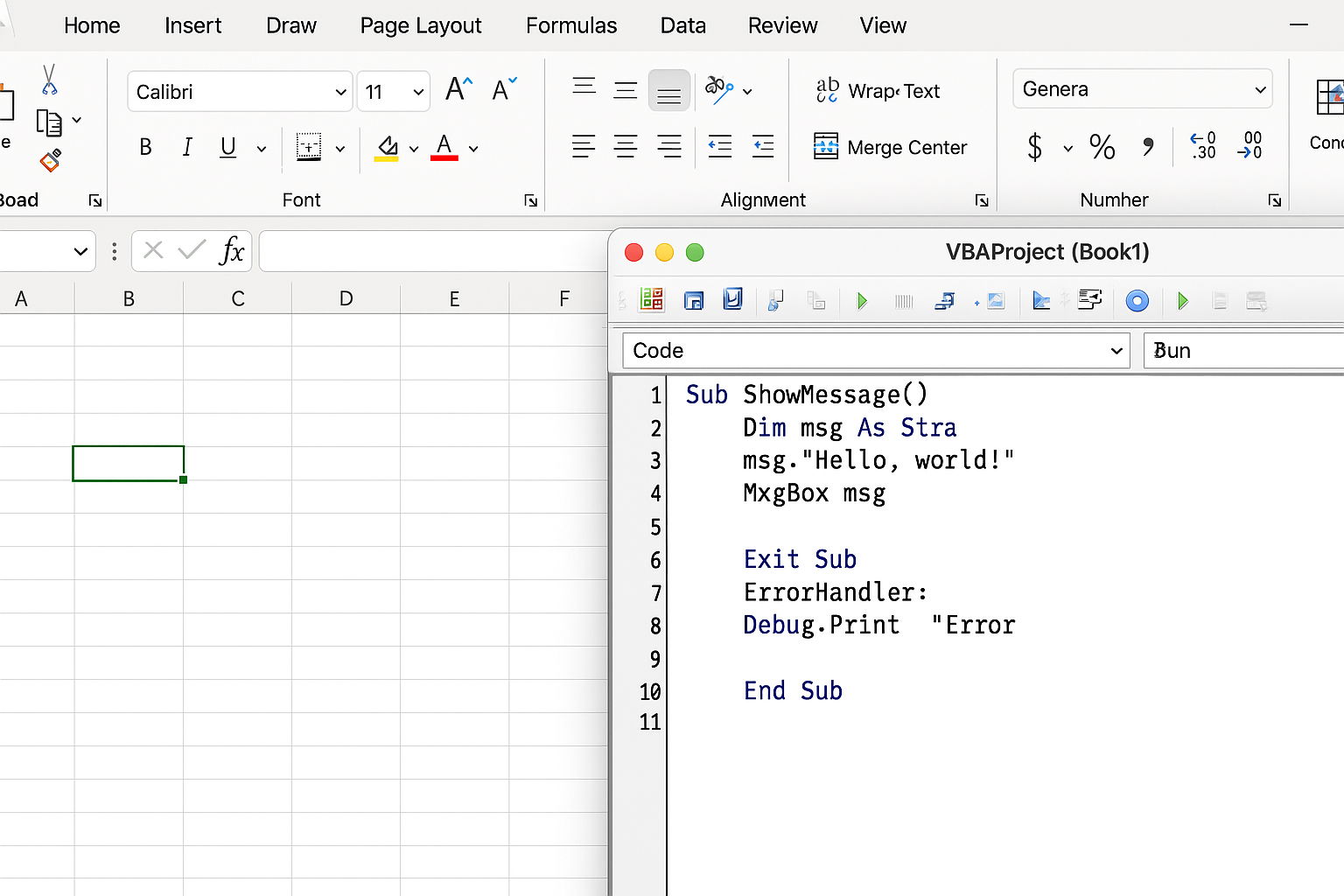Screen dimensions: 1344x896
Task: Increase font size with larger A icon
Action: [458, 89]
